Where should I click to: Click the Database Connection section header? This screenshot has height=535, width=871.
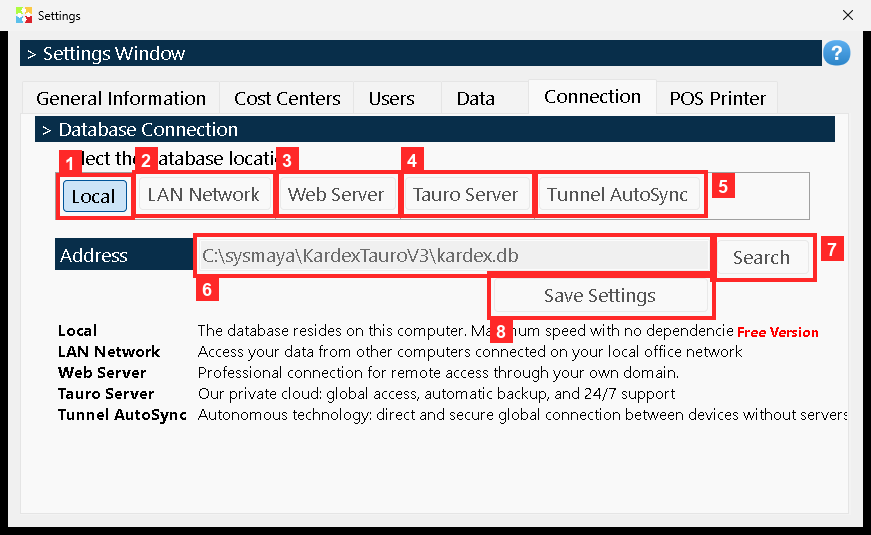coord(435,129)
